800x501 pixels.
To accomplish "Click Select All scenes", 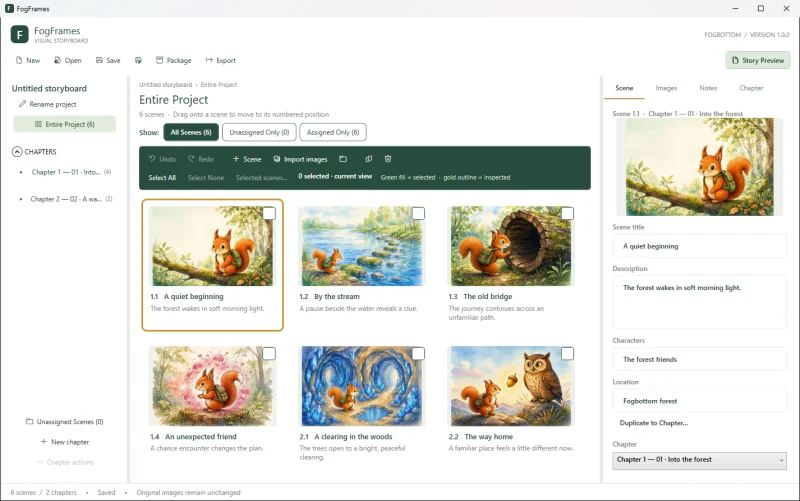I will coord(162,178).
